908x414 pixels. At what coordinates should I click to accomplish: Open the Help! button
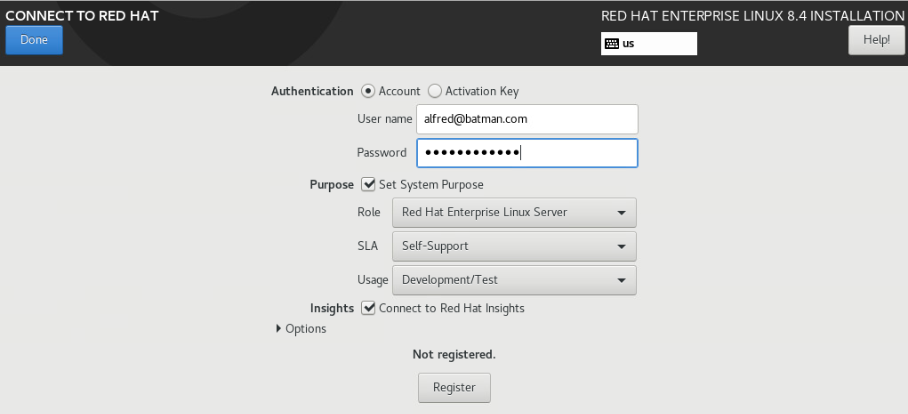tap(876, 40)
